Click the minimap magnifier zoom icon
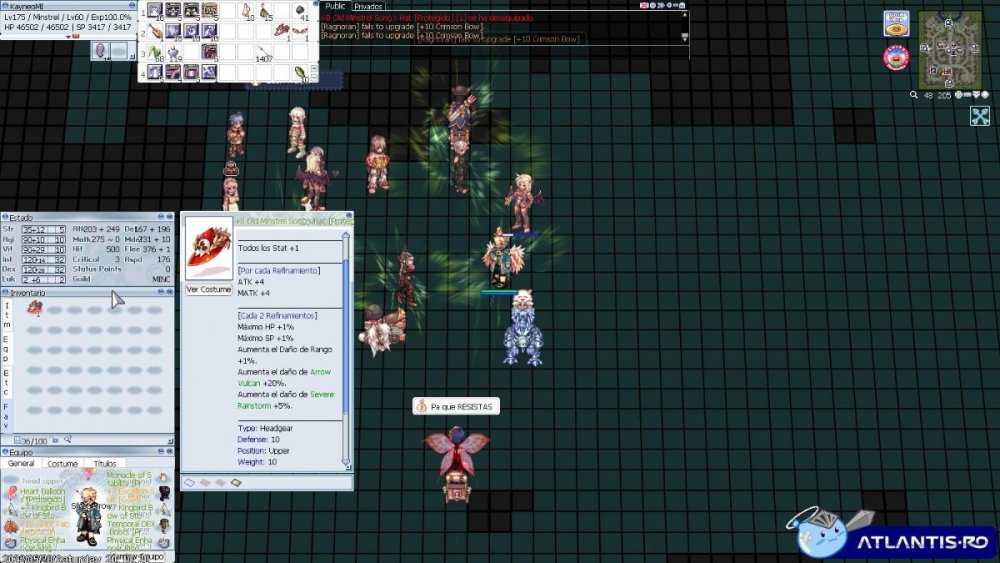Image resolution: width=1000 pixels, height=563 pixels. [914, 95]
